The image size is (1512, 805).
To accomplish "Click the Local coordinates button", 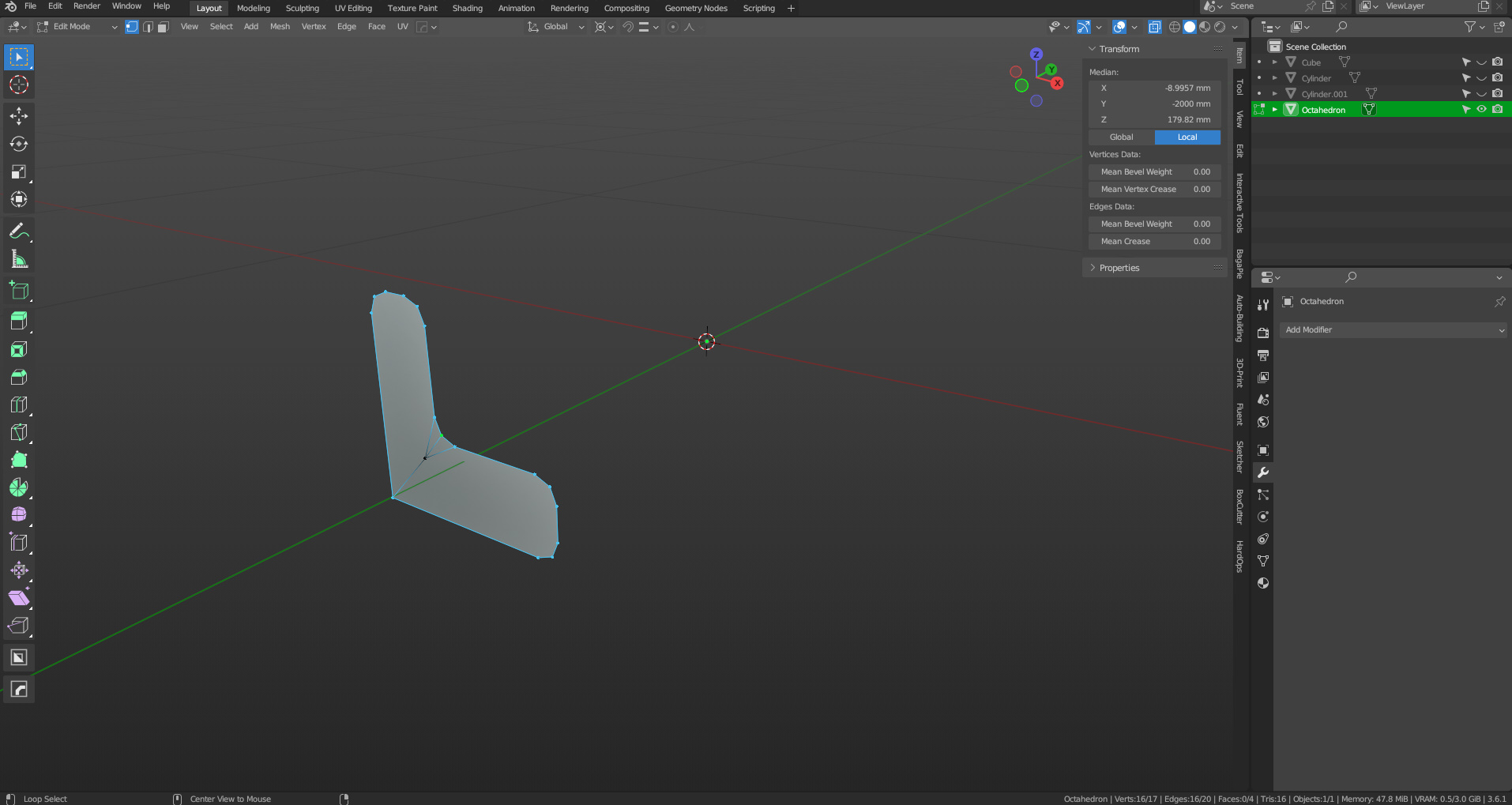I will 1187,137.
